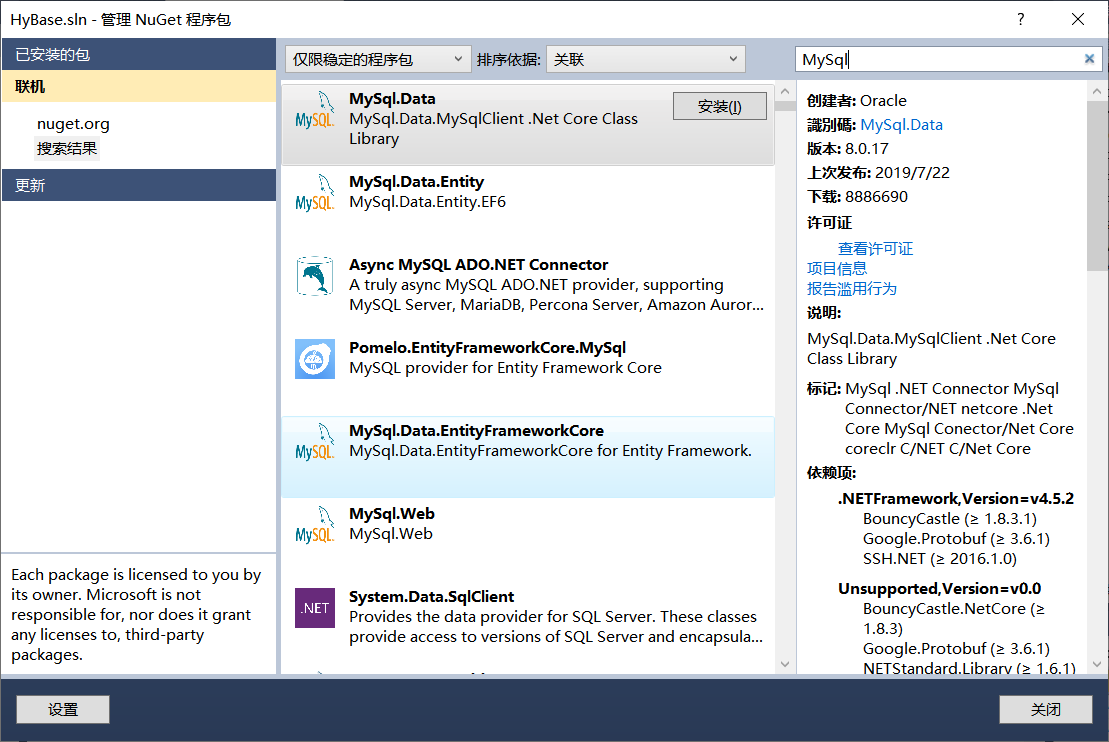Click BouncyCastle (≥ 1.8.3.1) dependency
1109x742 pixels.
coord(950,519)
